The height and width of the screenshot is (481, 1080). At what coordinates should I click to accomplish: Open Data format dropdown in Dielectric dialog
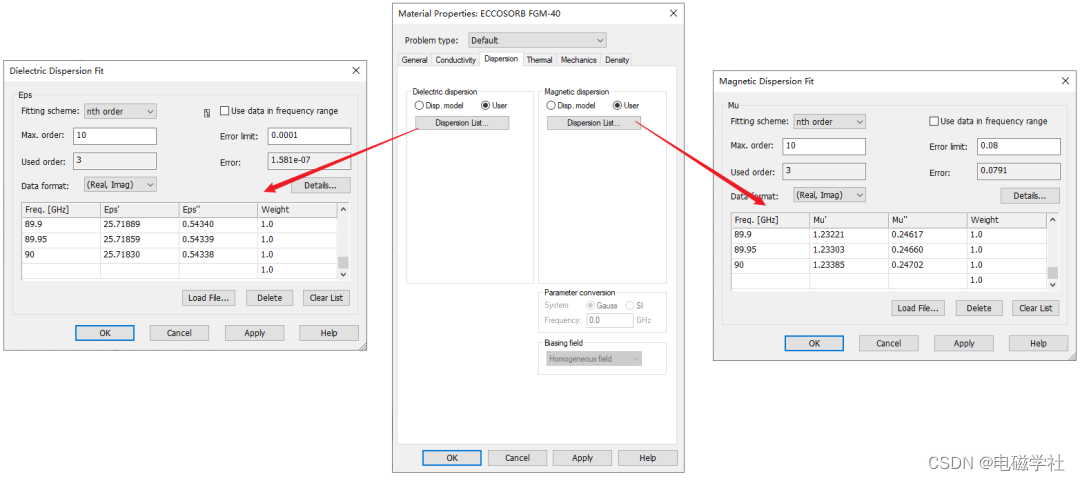tap(120, 185)
